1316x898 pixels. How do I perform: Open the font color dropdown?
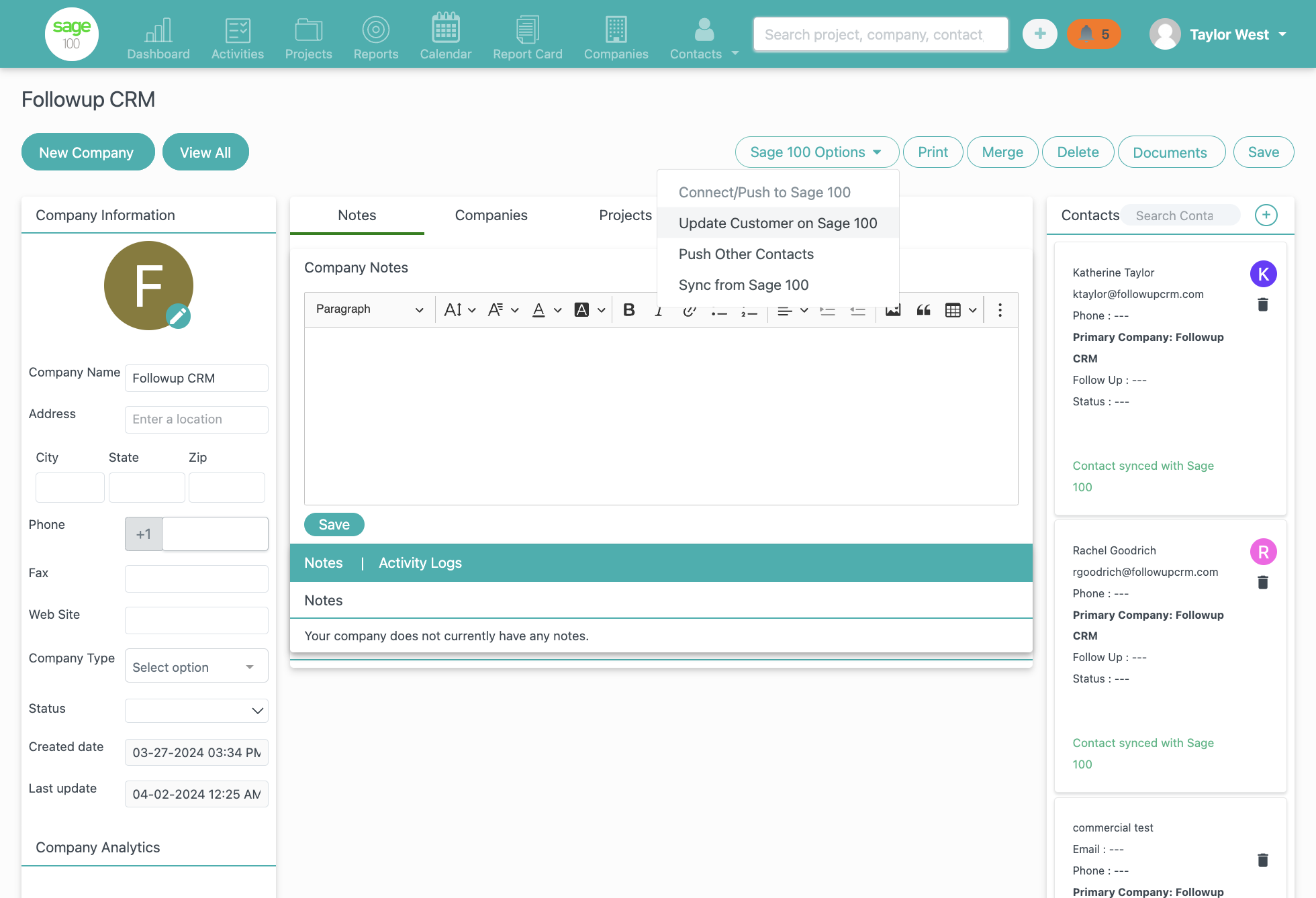[x=547, y=309]
